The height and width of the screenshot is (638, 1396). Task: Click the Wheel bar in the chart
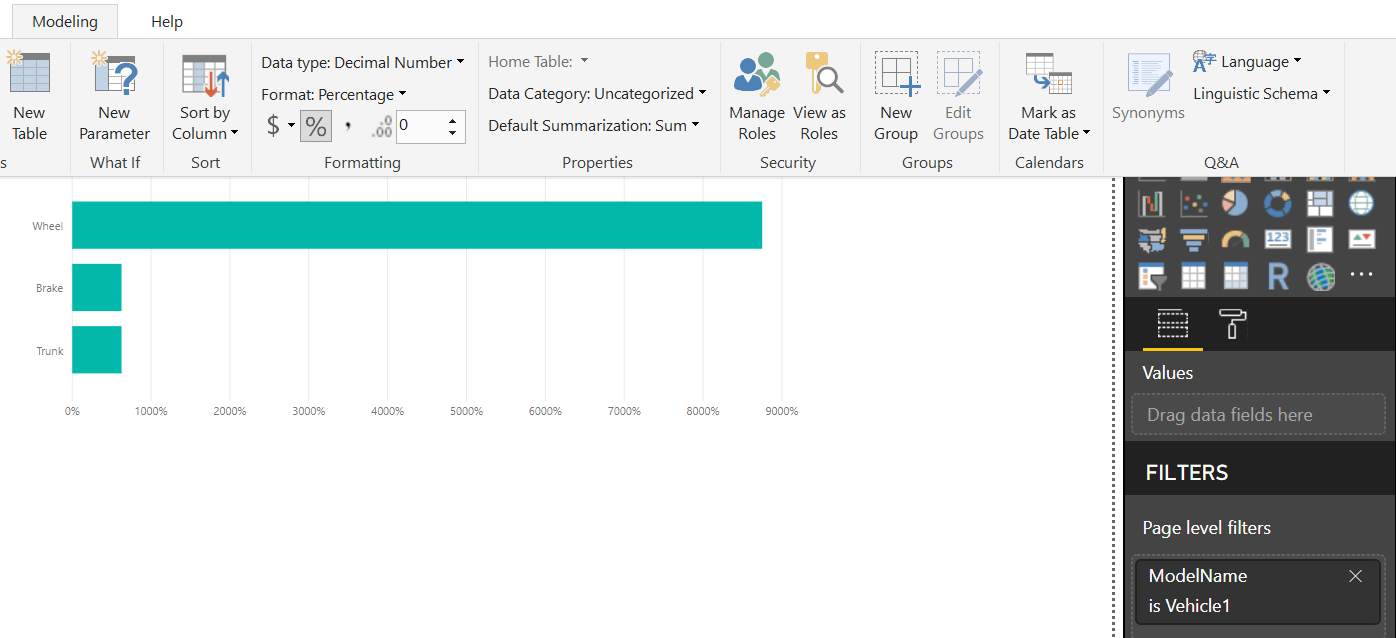tap(417, 225)
